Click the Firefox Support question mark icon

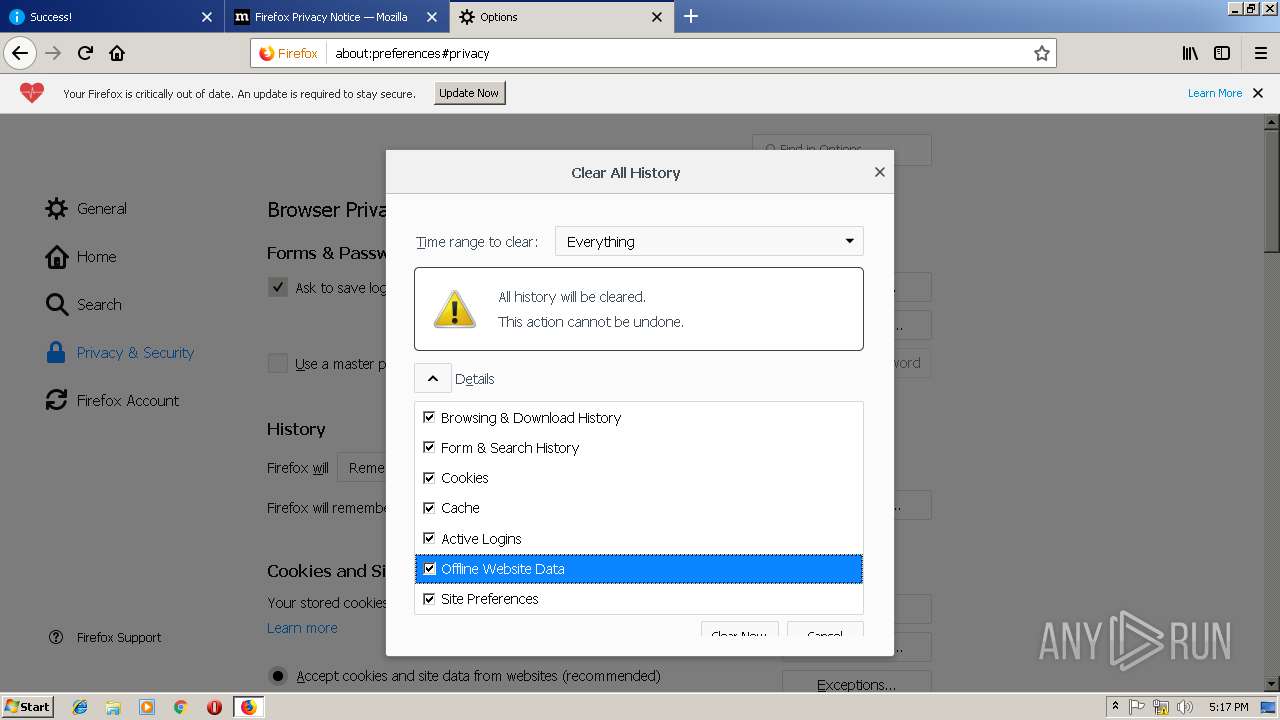[56, 637]
